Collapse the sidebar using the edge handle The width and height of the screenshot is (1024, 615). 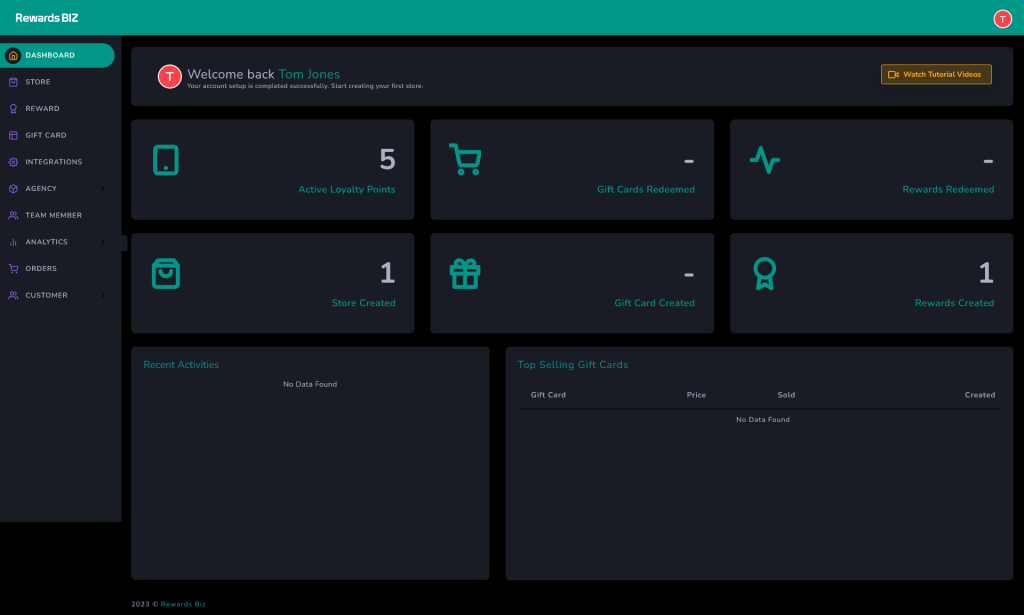pyautogui.click(x=124, y=242)
